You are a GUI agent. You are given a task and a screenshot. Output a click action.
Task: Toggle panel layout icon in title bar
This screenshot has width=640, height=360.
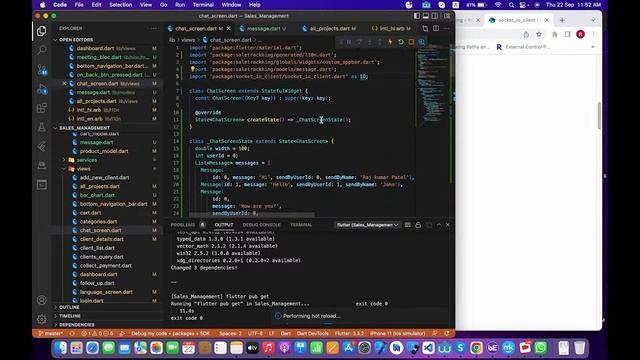(426, 16)
